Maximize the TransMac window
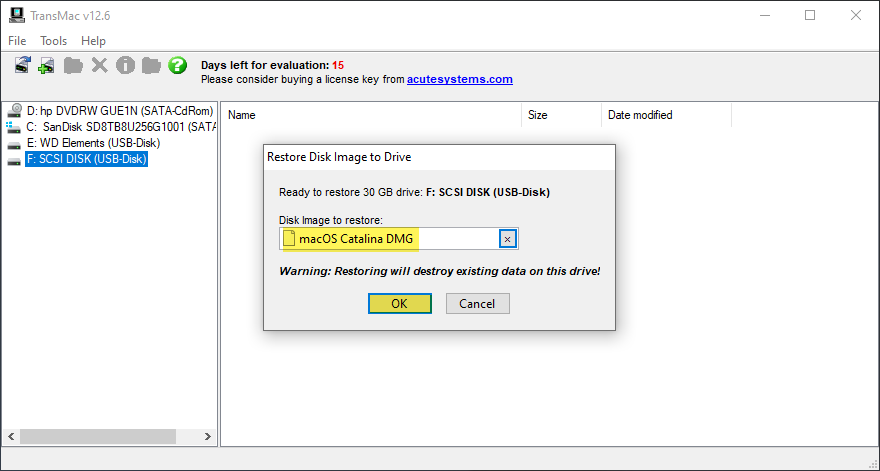The height and width of the screenshot is (471, 880). tap(810, 15)
